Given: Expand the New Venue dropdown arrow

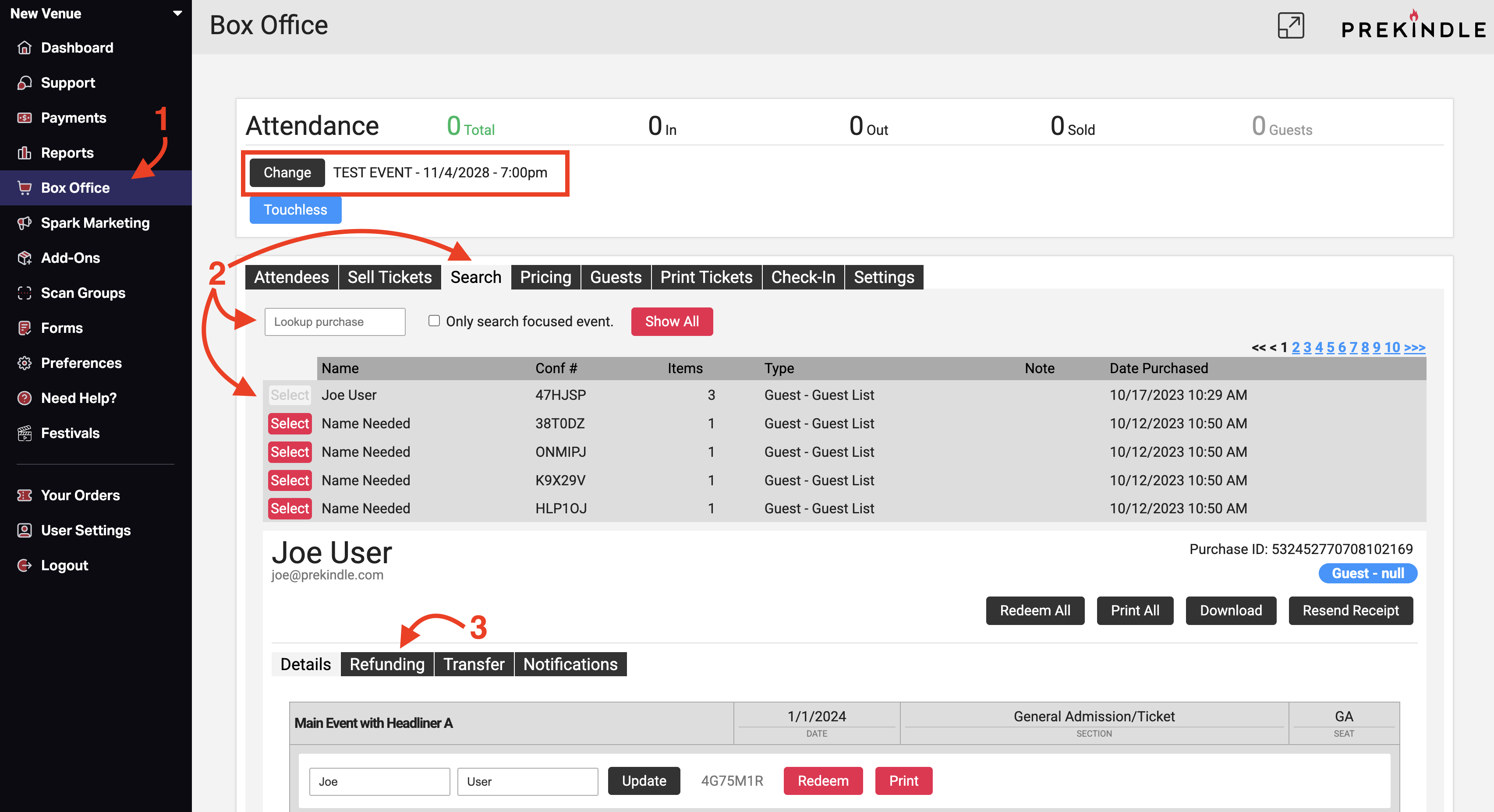Looking at the screenshot, I should click(x=177, y=13).
